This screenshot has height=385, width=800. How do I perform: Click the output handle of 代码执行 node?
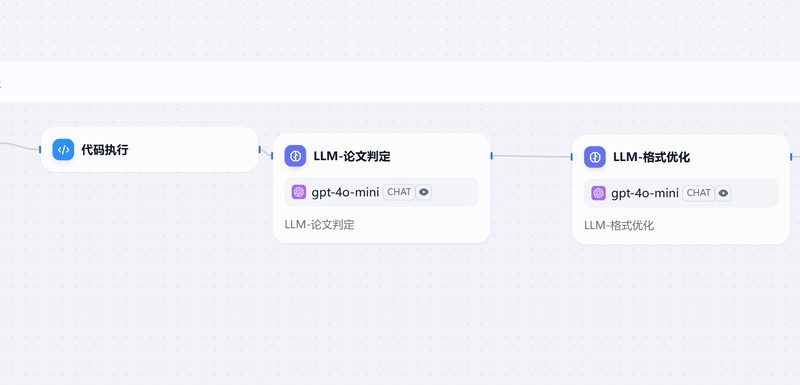(259, 149)
